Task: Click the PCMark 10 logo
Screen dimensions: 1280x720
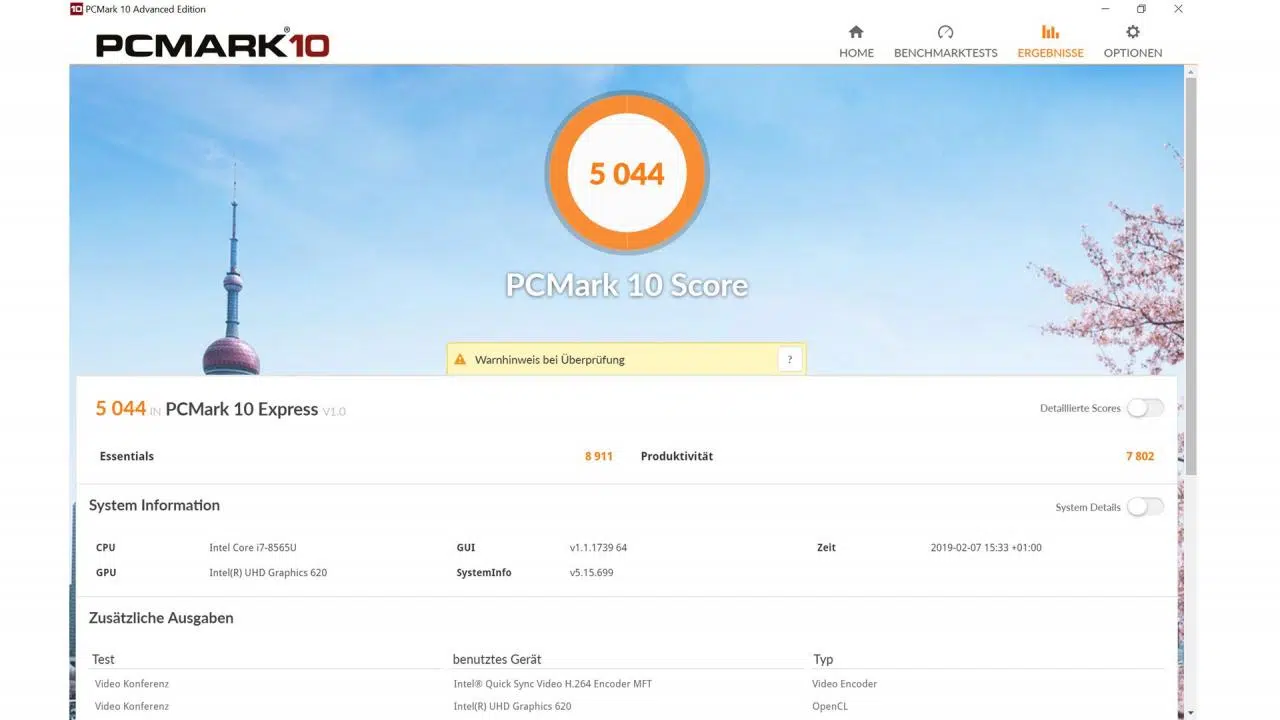Action: (212, 44)
